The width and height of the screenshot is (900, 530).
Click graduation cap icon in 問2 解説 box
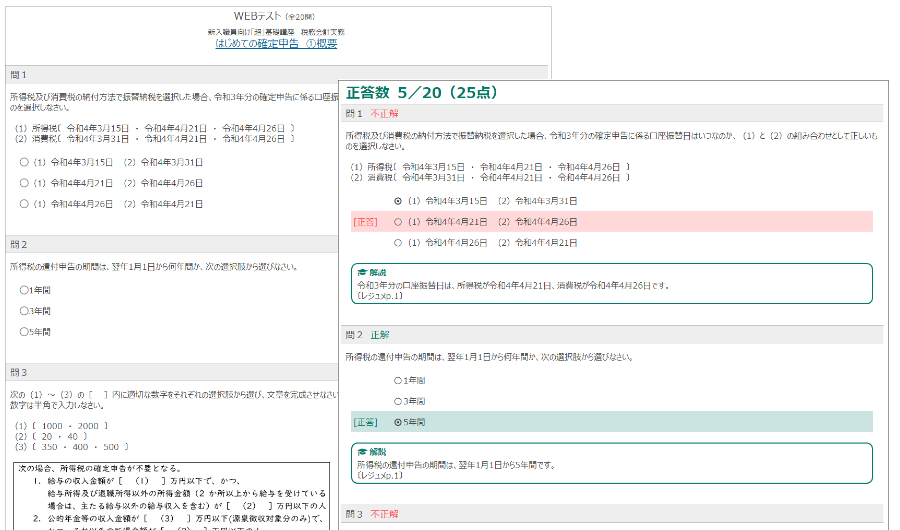coord(362,452)
